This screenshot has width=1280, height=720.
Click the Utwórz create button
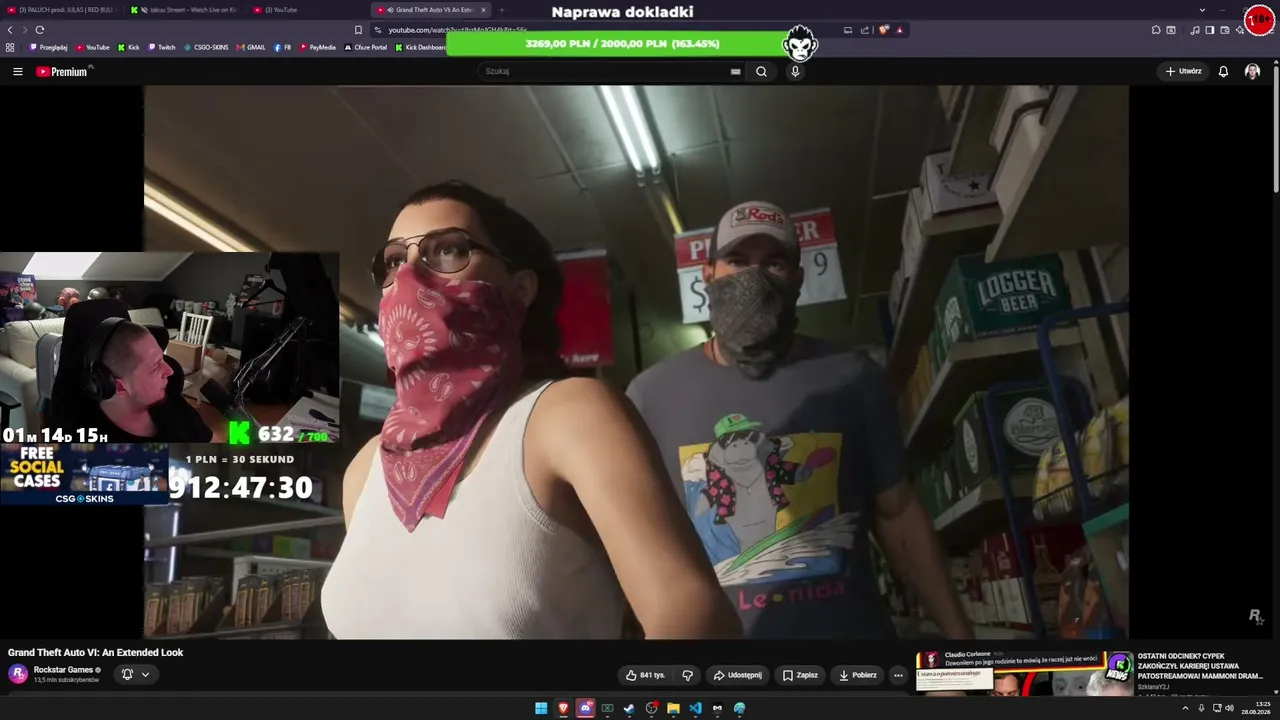[1183, 71]
